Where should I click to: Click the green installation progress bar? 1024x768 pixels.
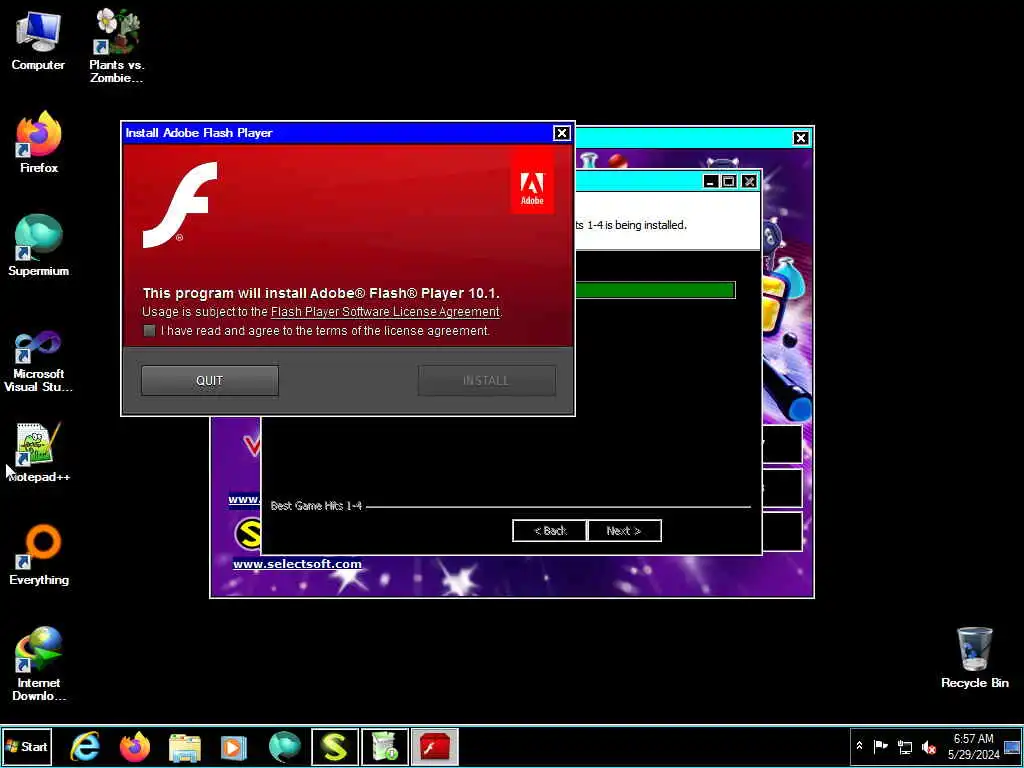click(x=655, y=290)
